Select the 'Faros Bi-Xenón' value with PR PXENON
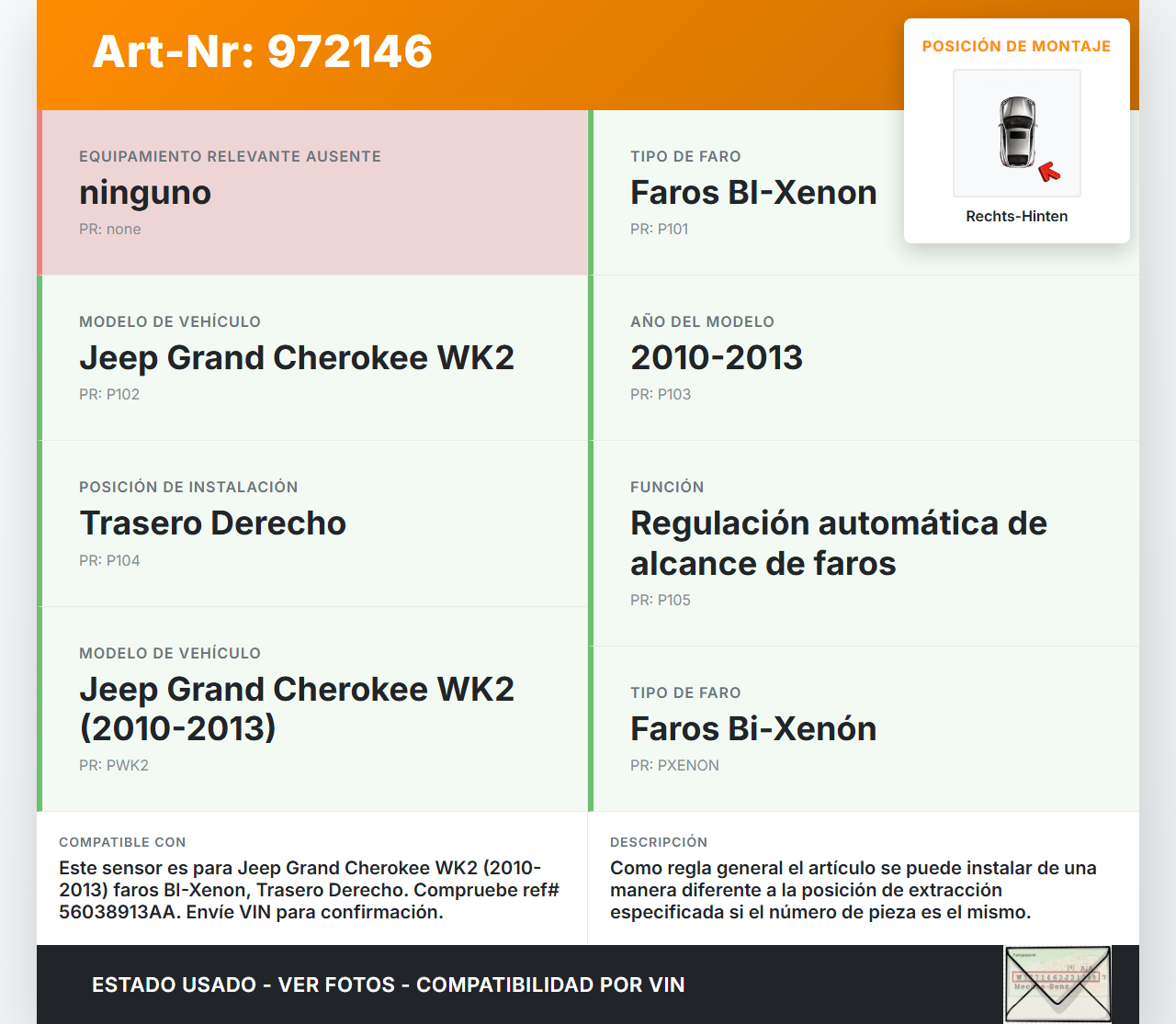 point(753,728)
